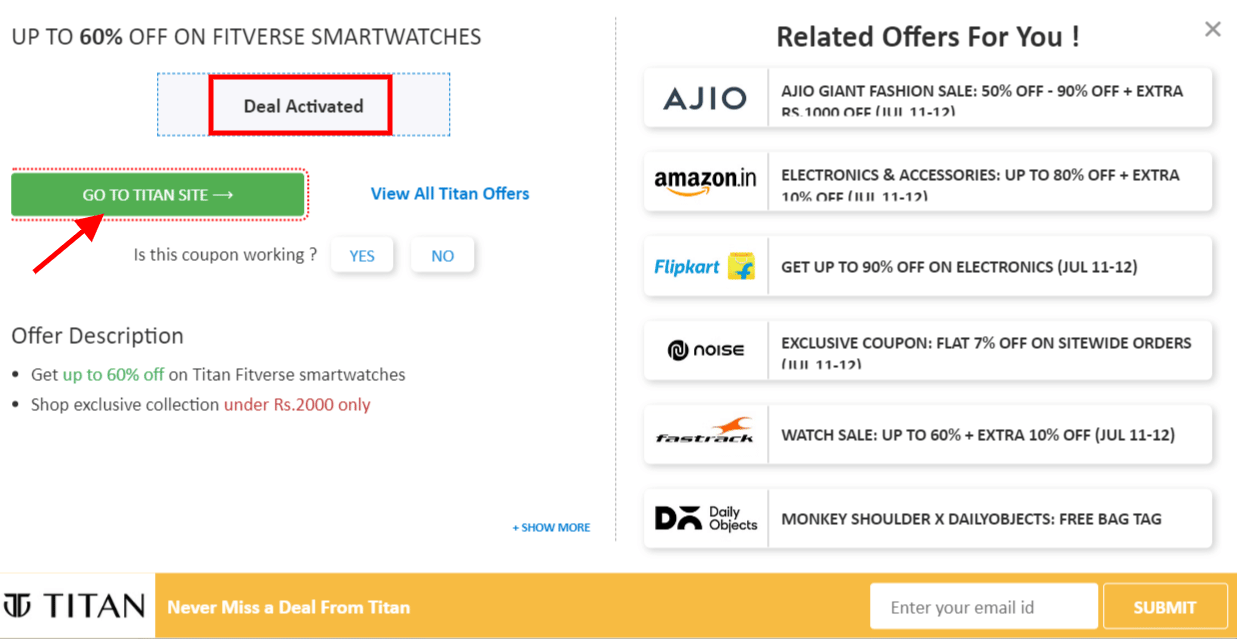This screenshot has height=639, width=1237.
Task: Click the Noise brand logo
Action: click(x=705, y=350)
